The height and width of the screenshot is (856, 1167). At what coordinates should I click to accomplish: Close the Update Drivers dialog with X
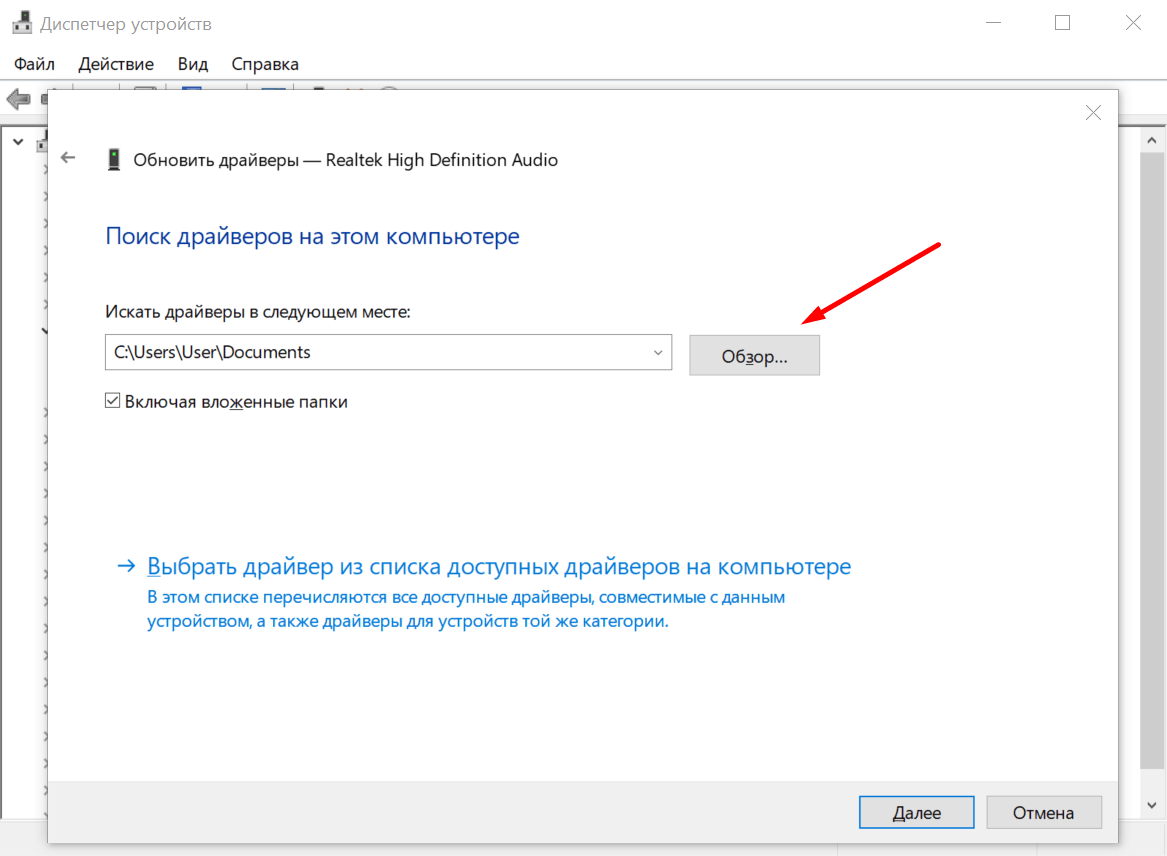point(1093,113)
